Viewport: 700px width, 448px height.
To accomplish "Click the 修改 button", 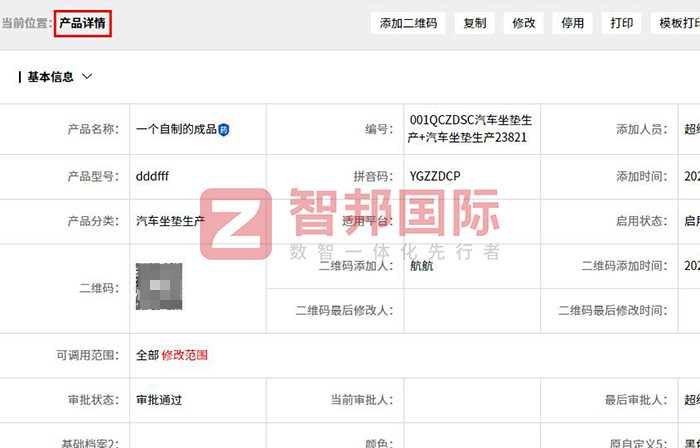I will 523,23.
